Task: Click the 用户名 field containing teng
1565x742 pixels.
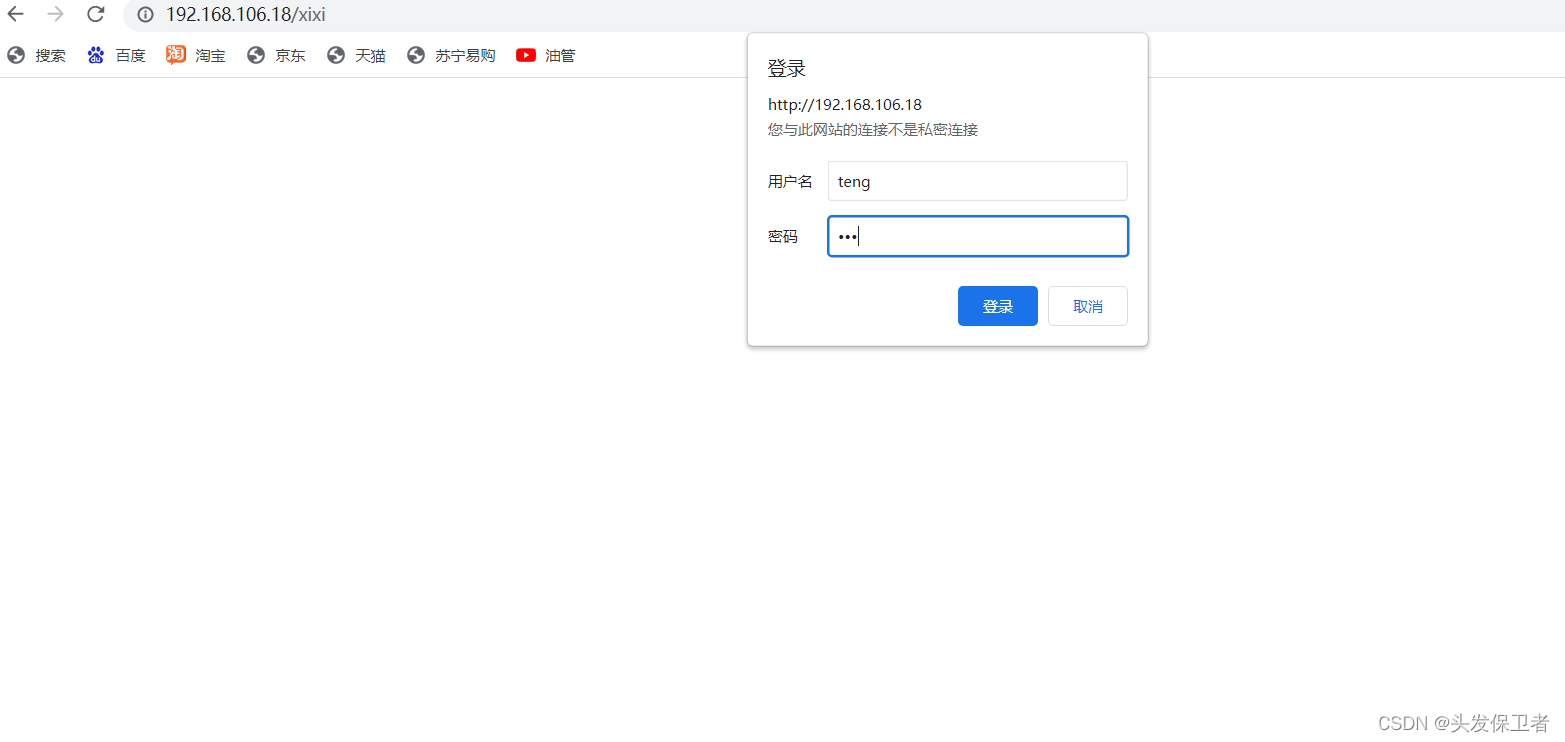Action: [978, 181]
